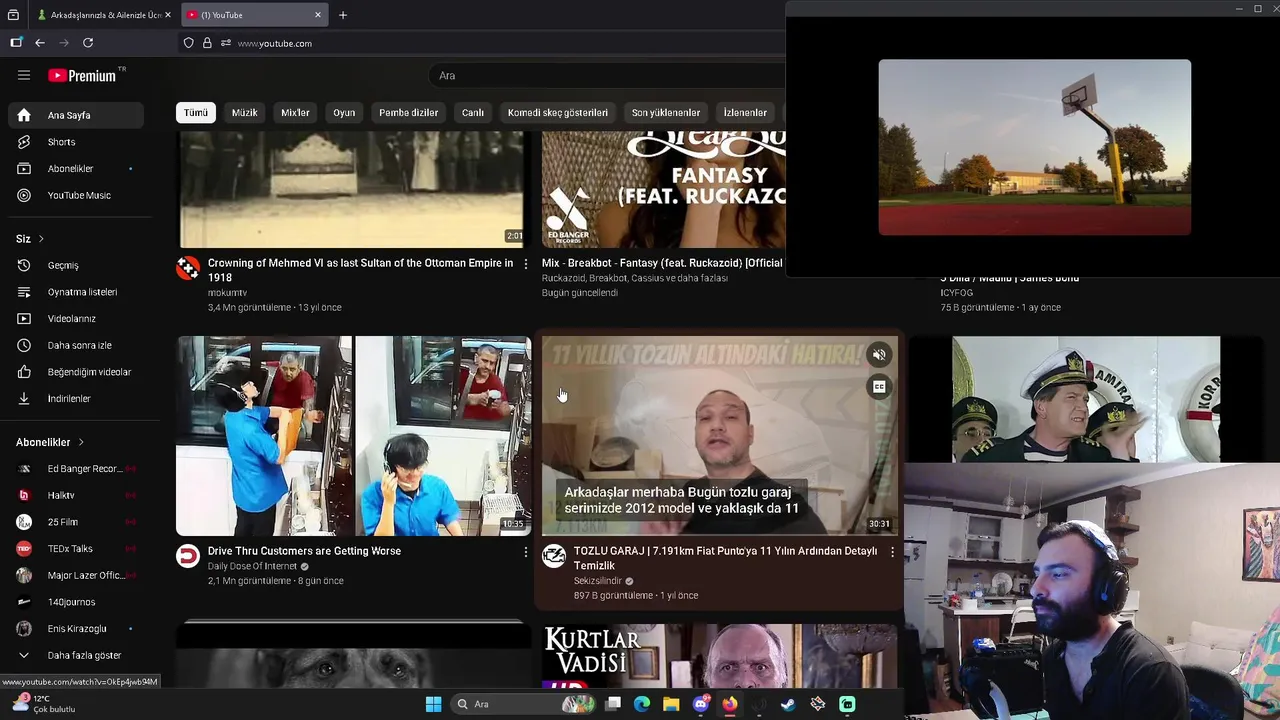Expand the Siz section chevron
This screenshot has height=720, width=1280.
[41, 239]
